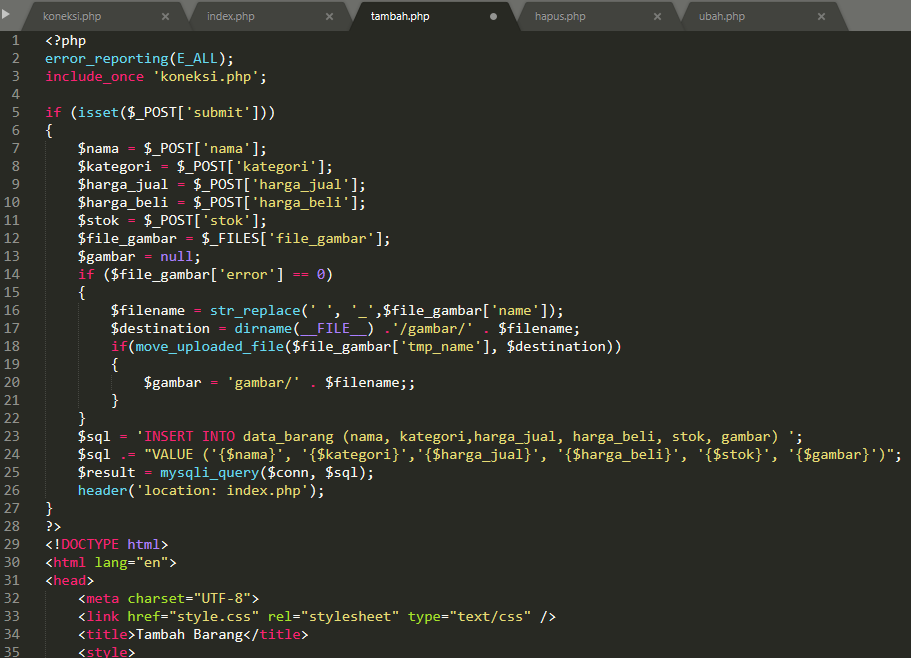Click the DOCTYPE html declaration
Image resolution: width=911 pixels, height=658 pixels.
(x=107, y=545)
